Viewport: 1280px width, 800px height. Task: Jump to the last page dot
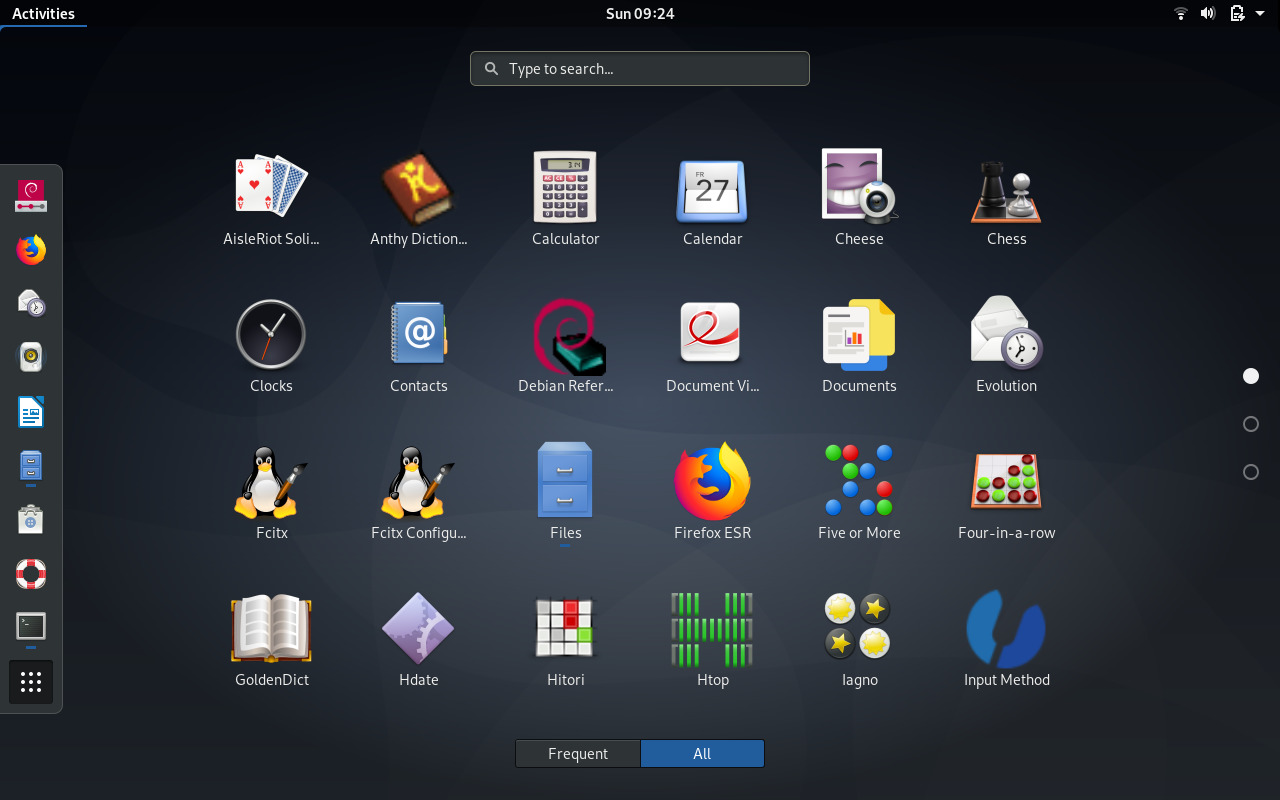coord(1250,471)
